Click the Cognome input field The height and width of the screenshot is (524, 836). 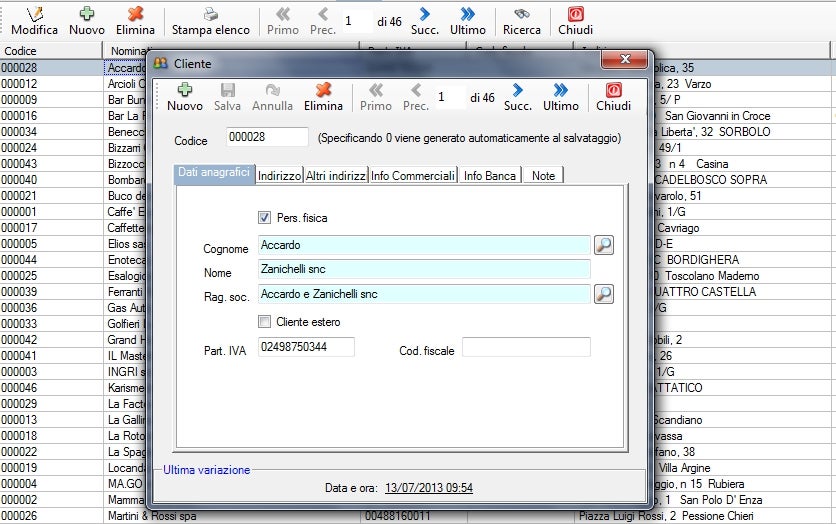click(x=424, y=245)
